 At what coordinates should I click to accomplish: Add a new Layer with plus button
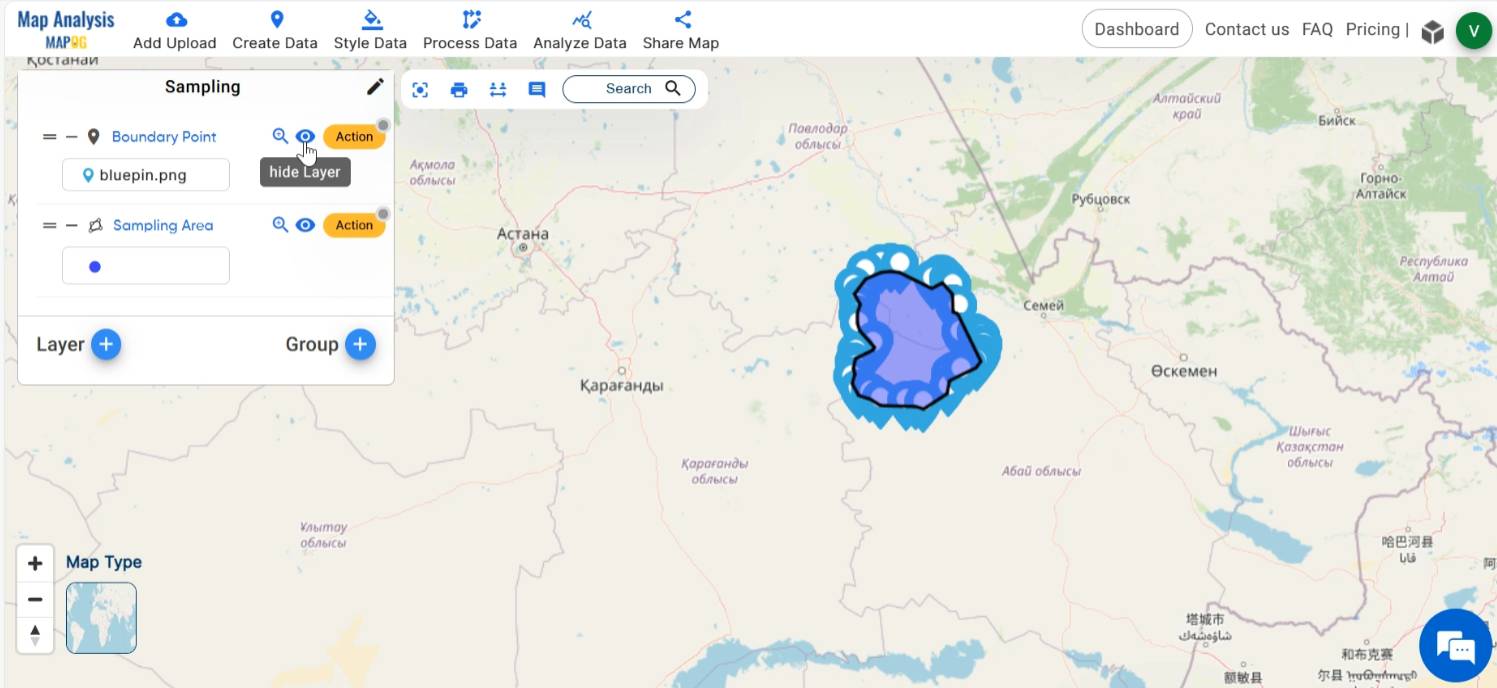106,345
